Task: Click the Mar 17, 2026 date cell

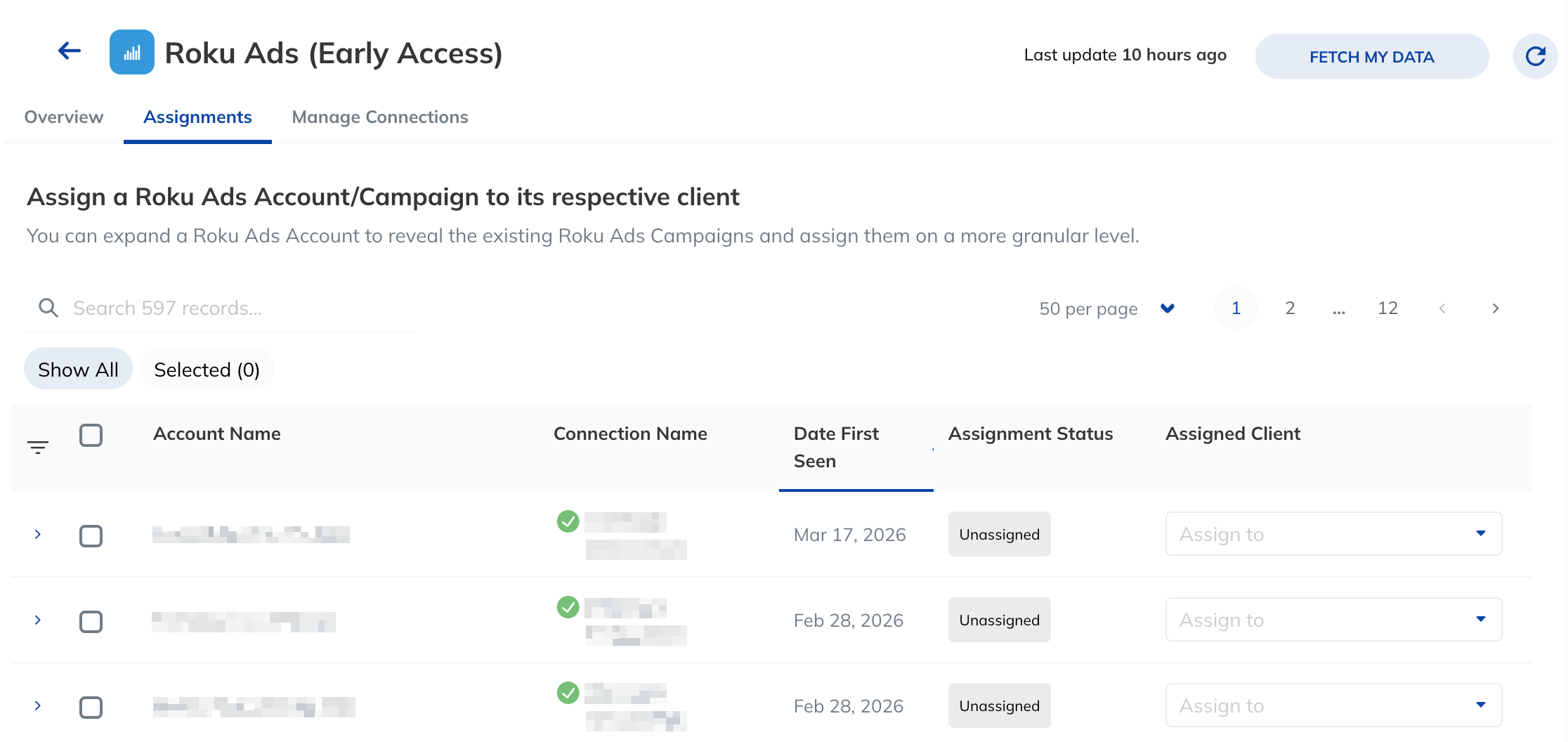Action: click(849, 535)
